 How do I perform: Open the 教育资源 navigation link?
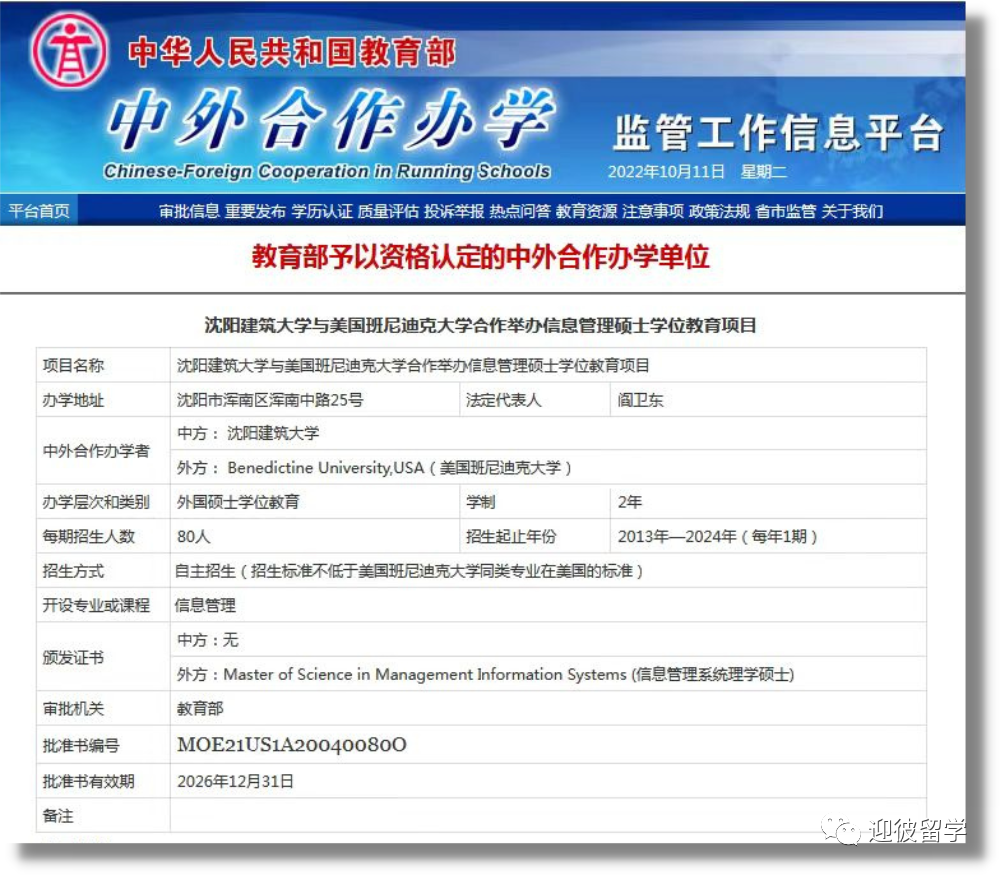pyautogui.click(x=587, y=211)
